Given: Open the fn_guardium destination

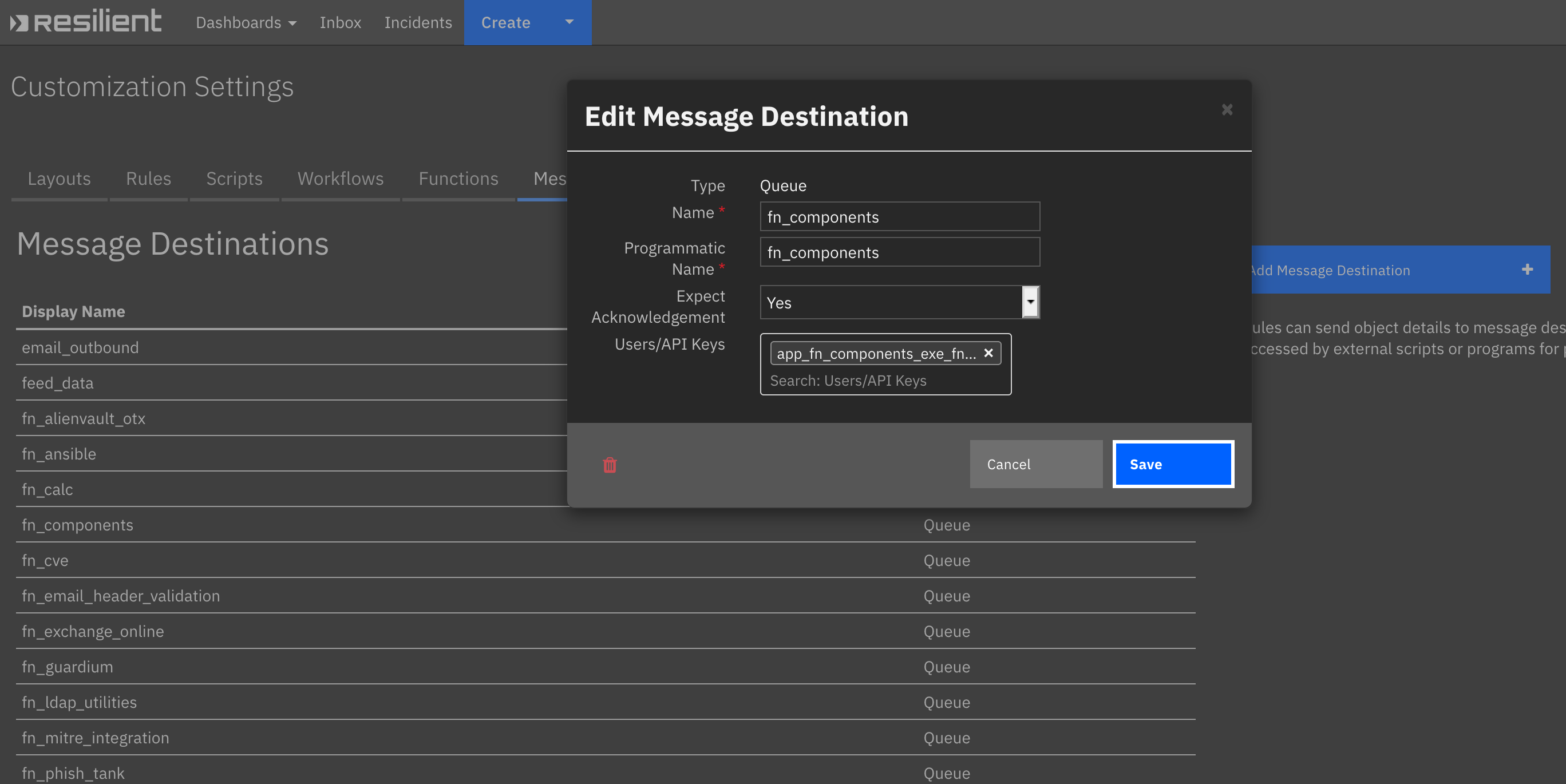Looking at the screenshot, I should [x=606, y=667].
